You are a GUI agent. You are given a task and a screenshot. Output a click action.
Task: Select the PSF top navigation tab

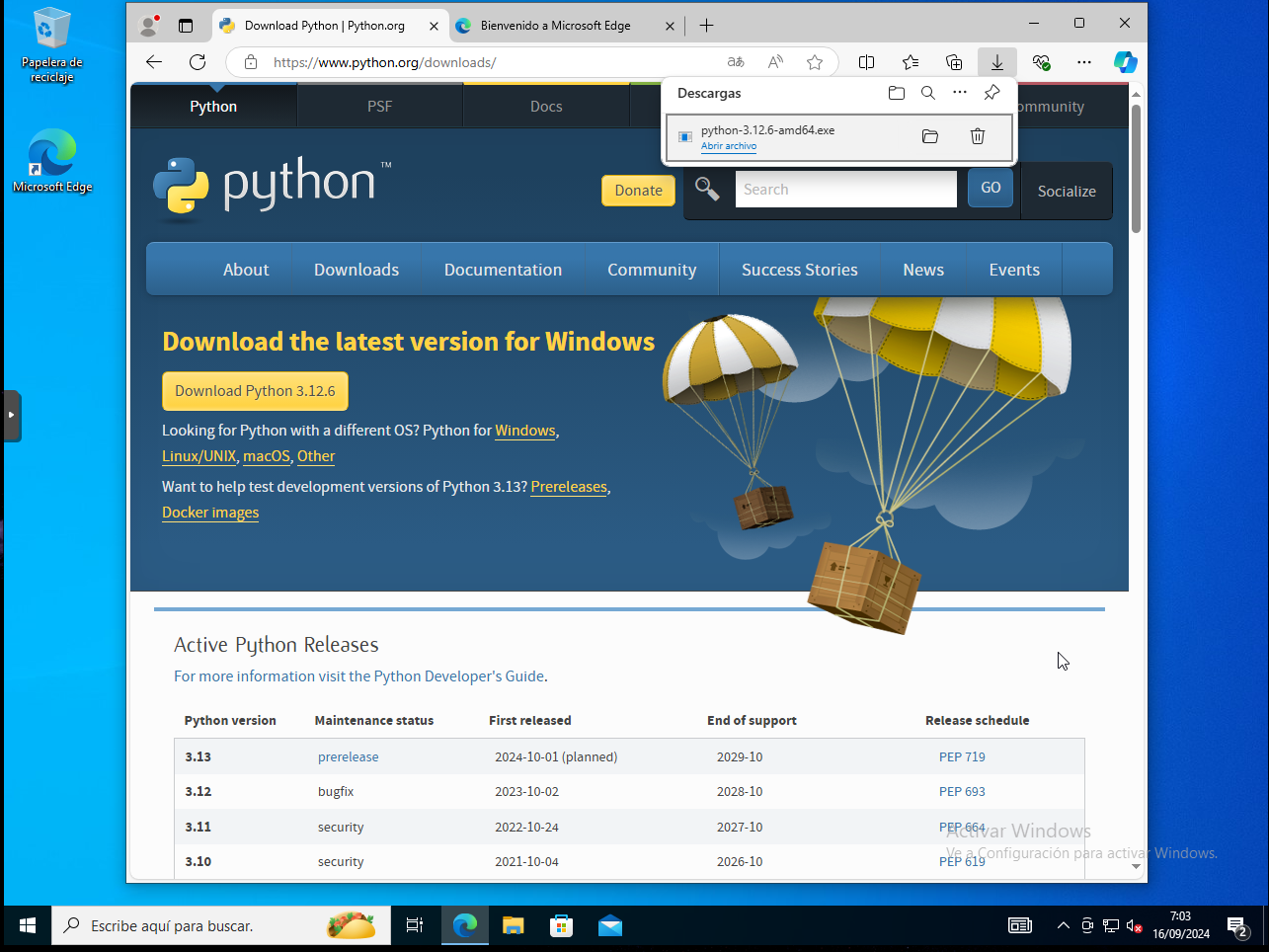380,107
